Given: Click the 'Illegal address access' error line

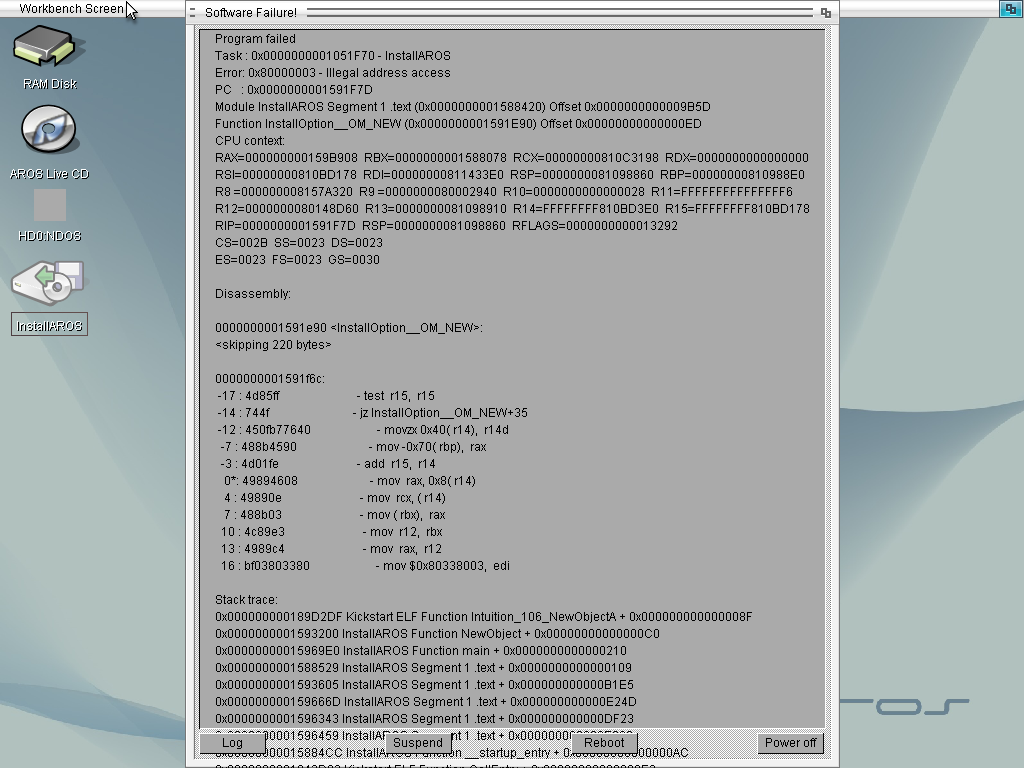Looking at the screenshot, I should [x=332, y=72].
